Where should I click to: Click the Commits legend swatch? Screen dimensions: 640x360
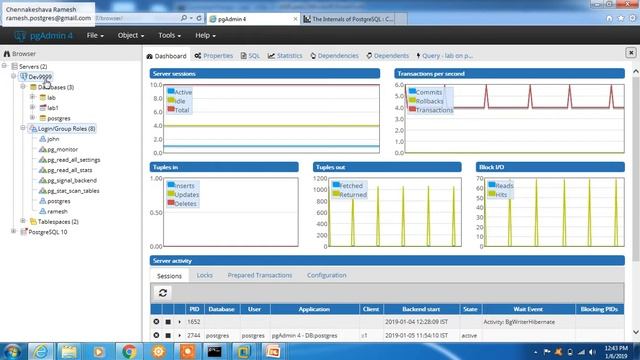point(412,91)
